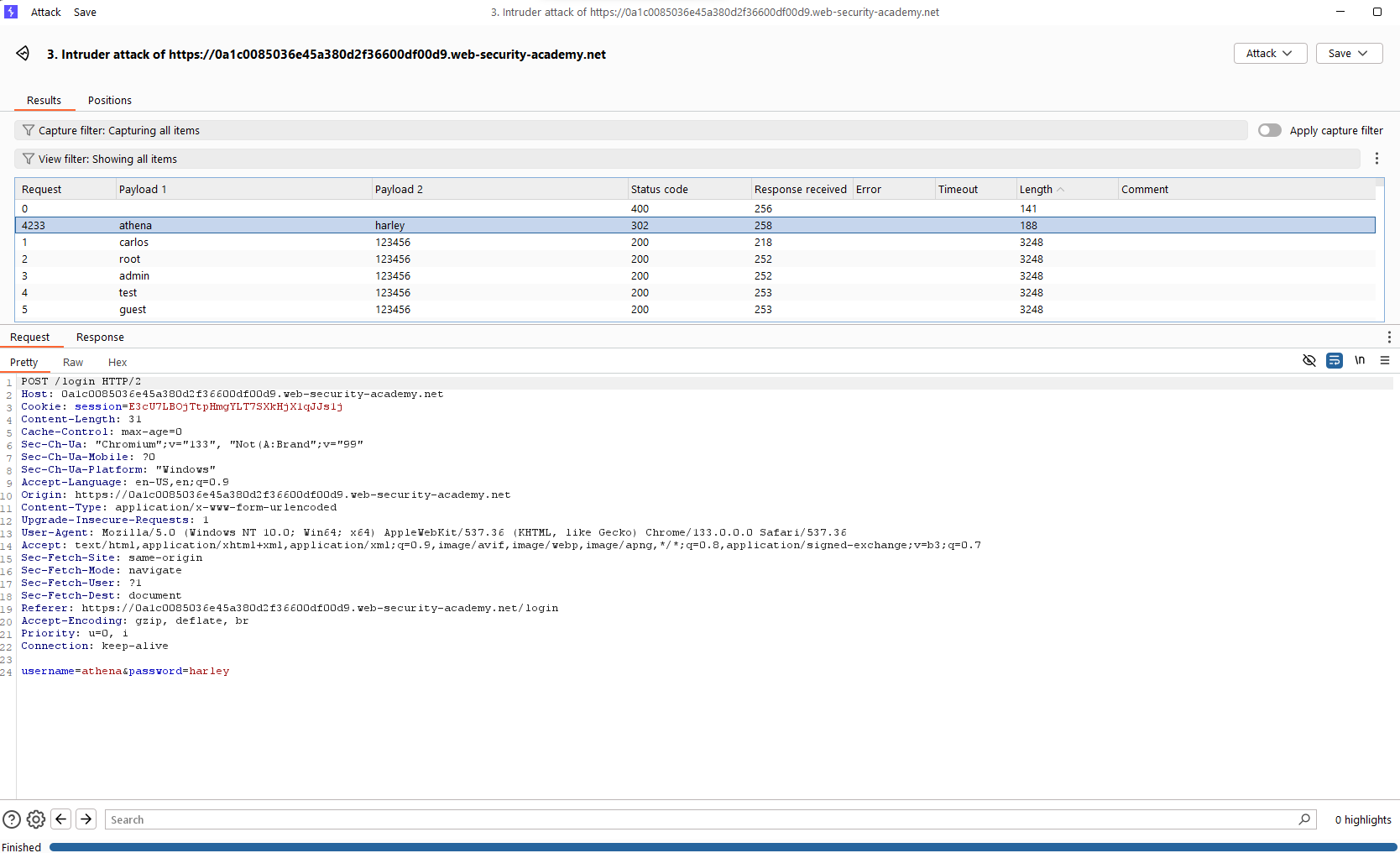Select result row with payload admin
1400x853 pixels.
click(695, 275)
